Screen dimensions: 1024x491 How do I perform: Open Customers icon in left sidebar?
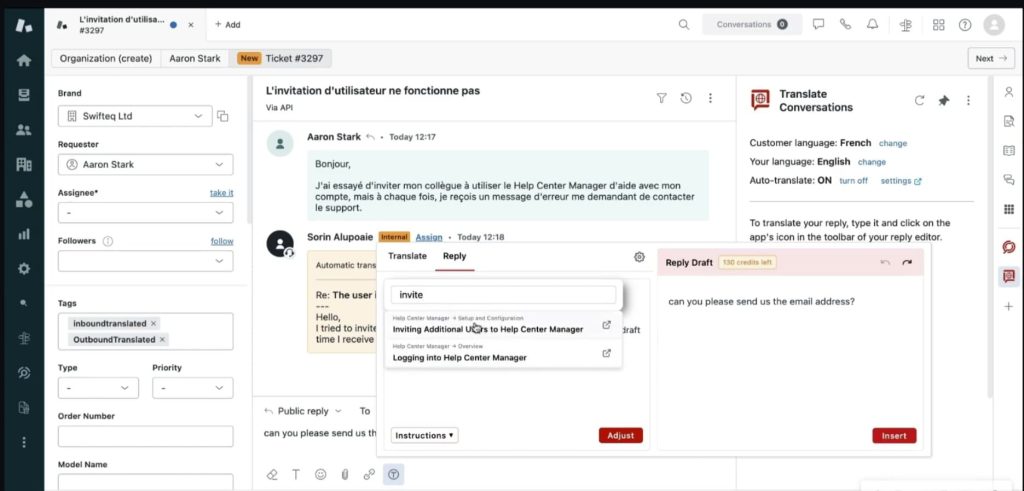[x=24, y=130]
